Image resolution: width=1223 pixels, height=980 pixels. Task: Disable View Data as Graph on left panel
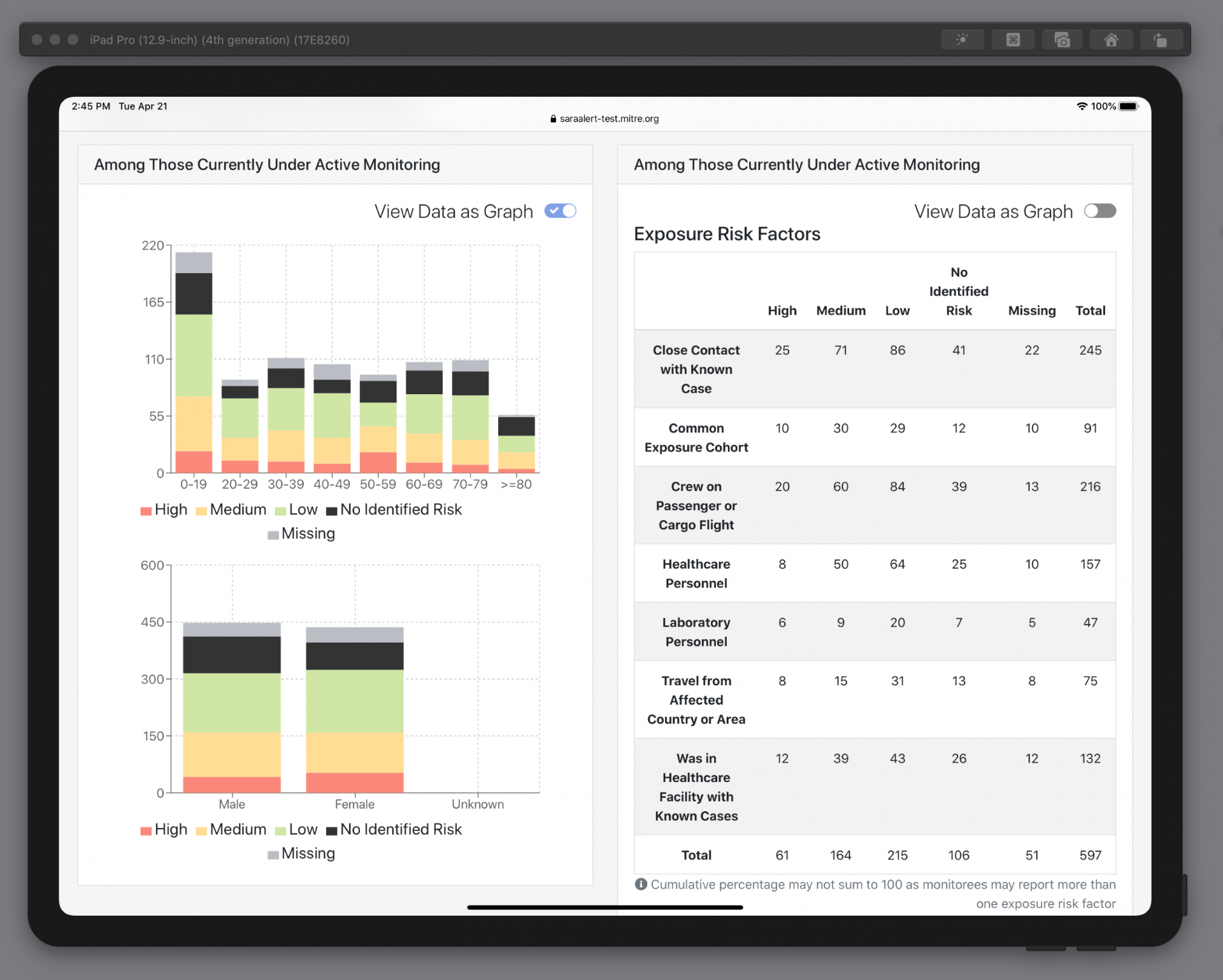pyautogui.click(x=560, y=211)
